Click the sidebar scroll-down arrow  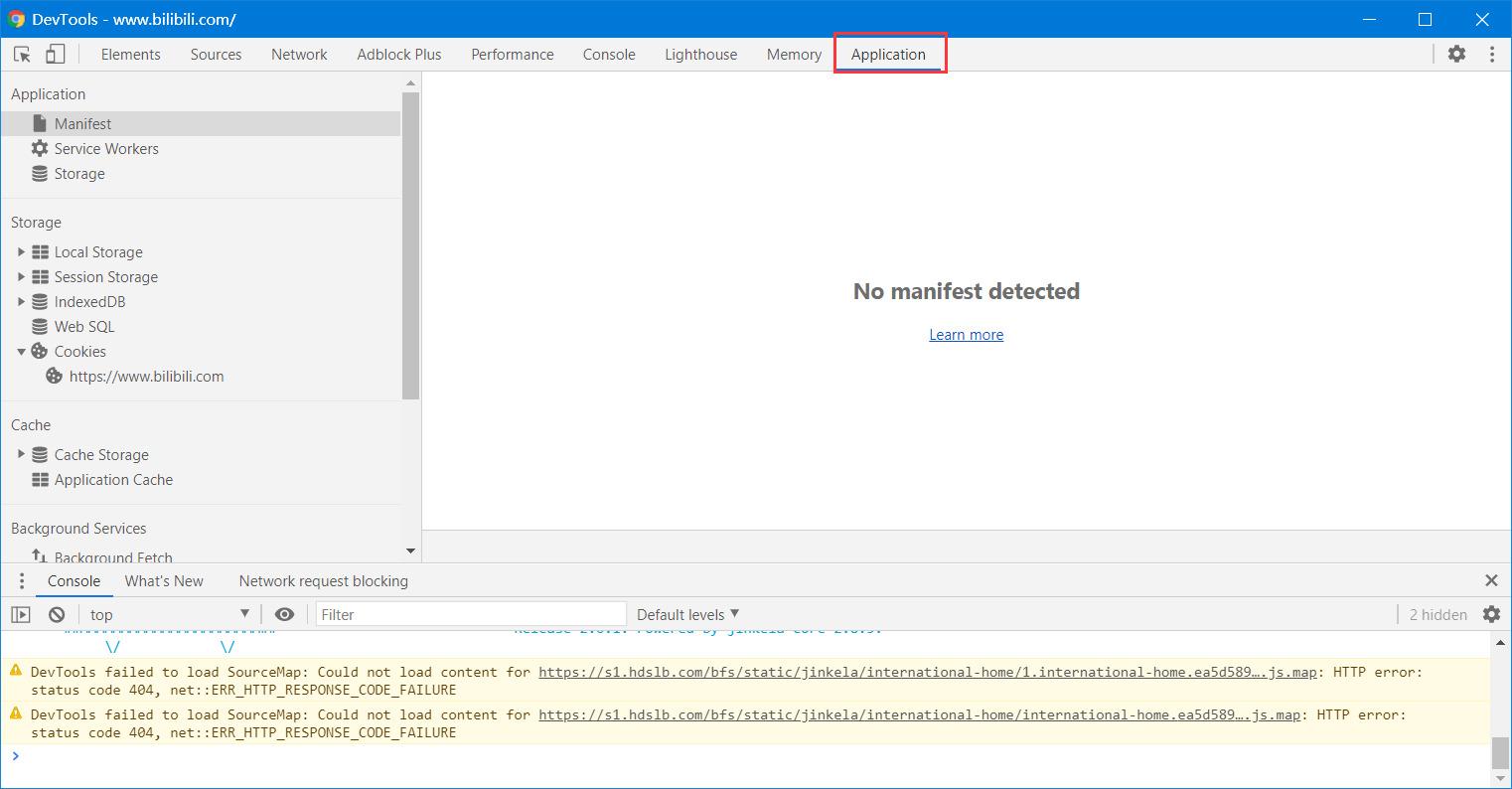(411, 551)
